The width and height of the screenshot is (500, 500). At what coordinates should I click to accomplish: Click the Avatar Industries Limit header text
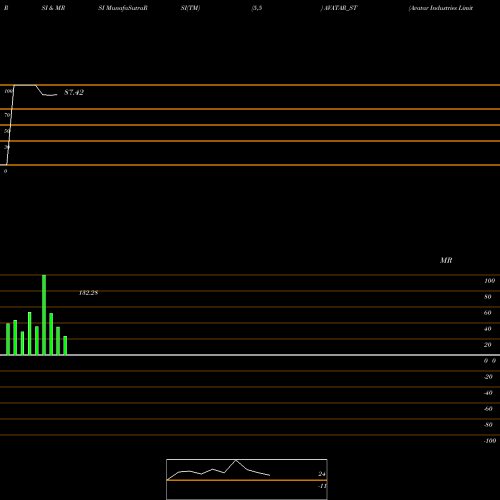click(441, 8)
